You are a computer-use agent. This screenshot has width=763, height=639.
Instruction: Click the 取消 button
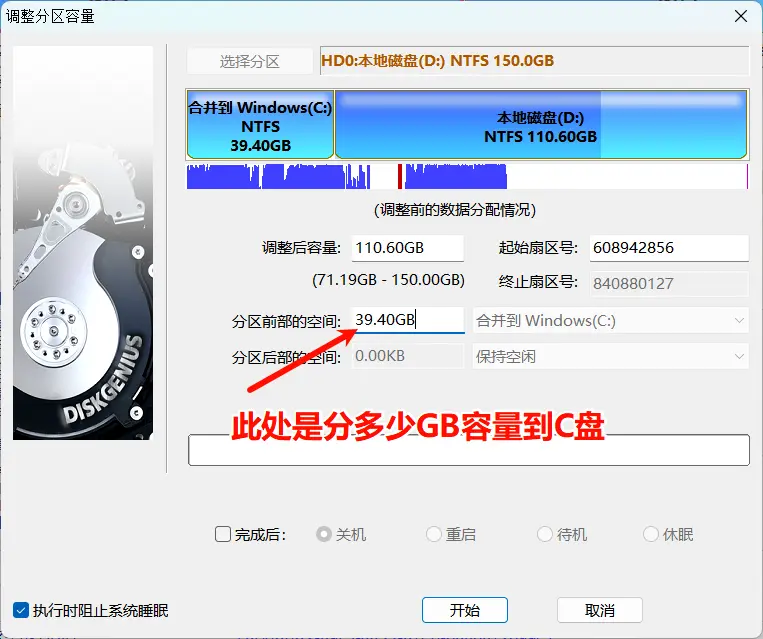pos(600,610)
